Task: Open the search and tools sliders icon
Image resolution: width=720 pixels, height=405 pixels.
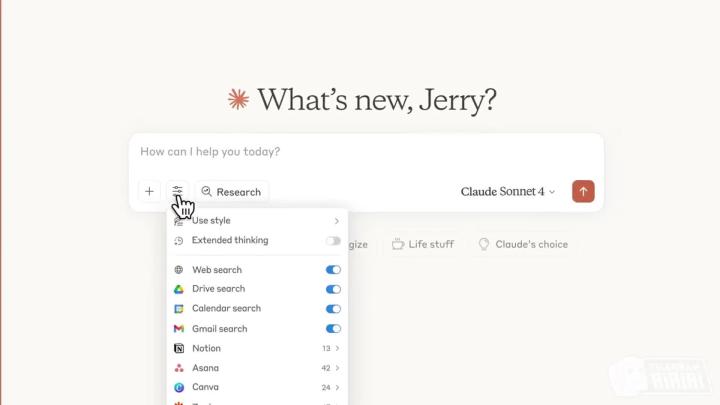Action: pyautogui.click(x=177, y=191)
